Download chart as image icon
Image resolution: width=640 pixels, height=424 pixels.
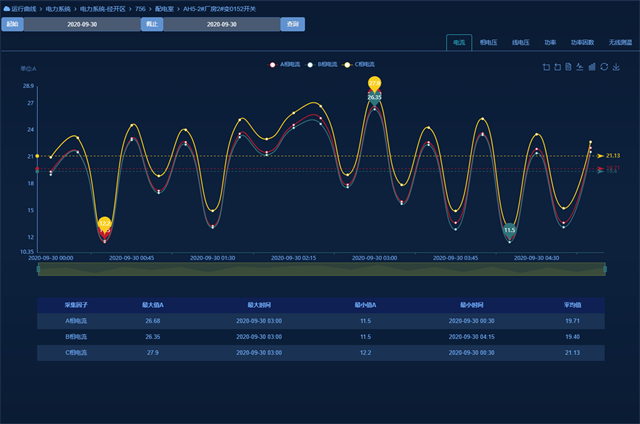(x=616, y=67)
